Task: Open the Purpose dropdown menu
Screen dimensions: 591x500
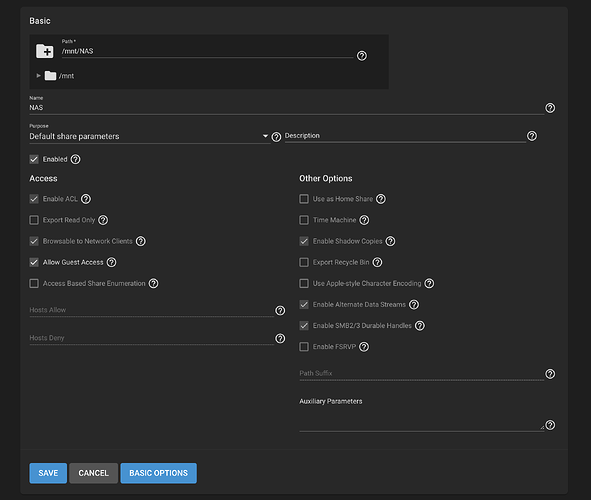Action: click(150, 136)
